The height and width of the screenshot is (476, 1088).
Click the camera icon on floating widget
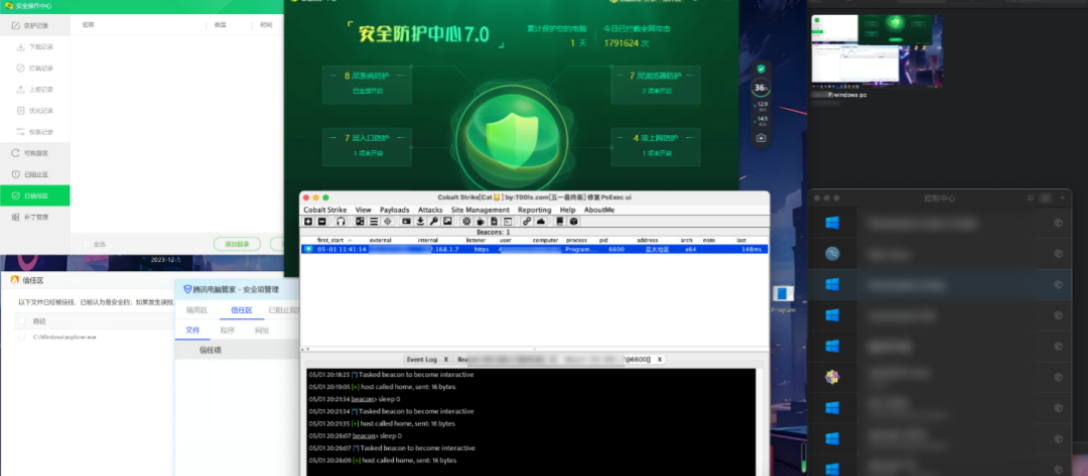[761, 138]
